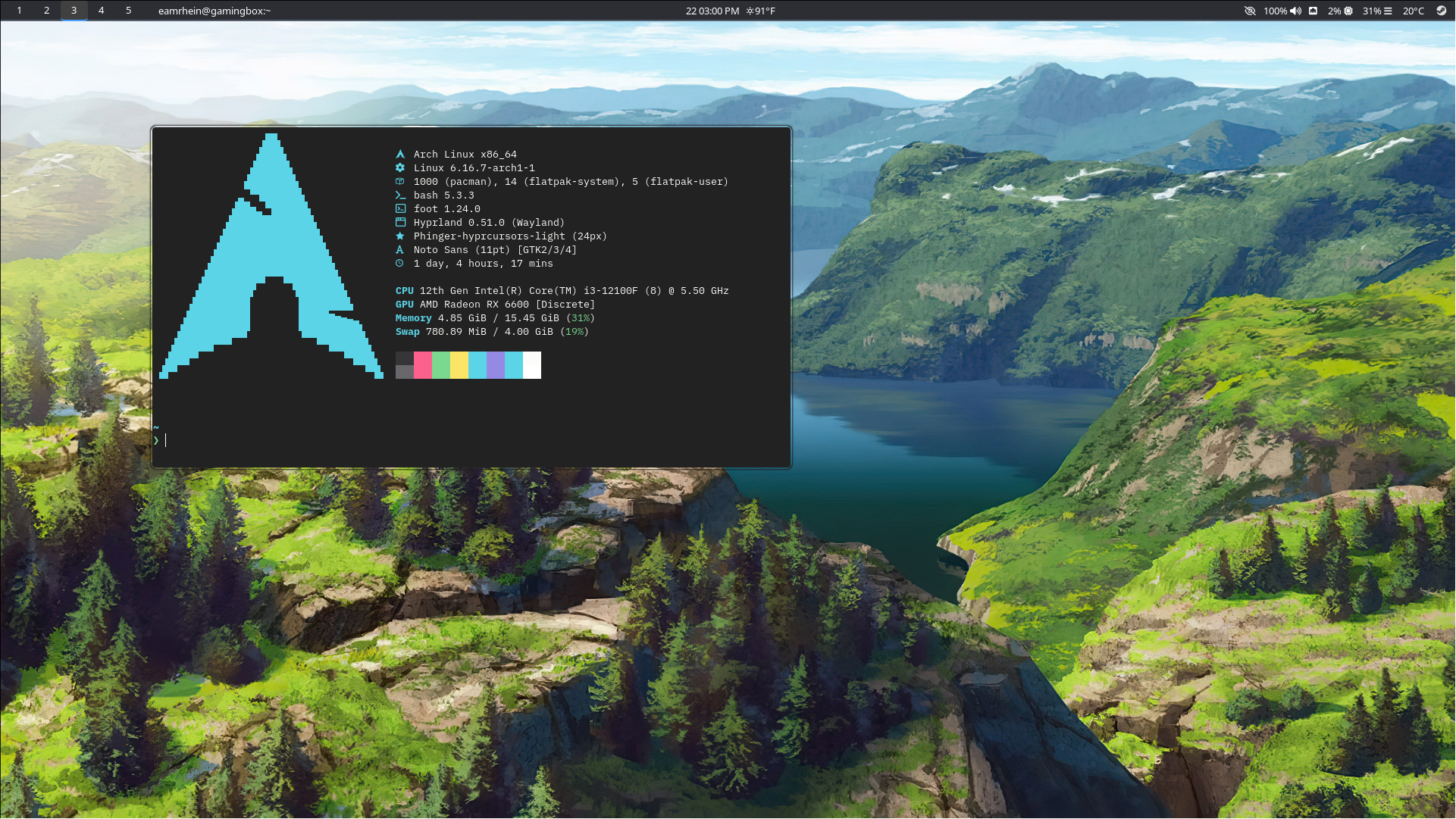Image resolution: width=1456 pixels, height=819 pixels.
Task: Click the window icon beside Hyprland
Action: pyautogui.click(x=400, y=223)
